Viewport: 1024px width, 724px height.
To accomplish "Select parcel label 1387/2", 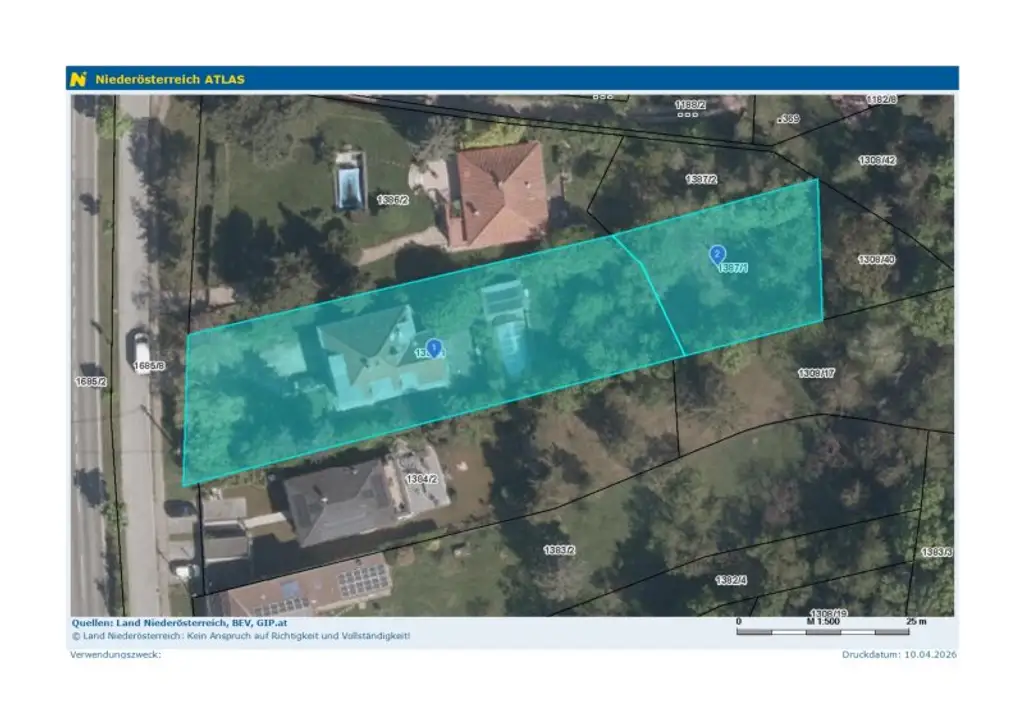I will pos(701,179).
